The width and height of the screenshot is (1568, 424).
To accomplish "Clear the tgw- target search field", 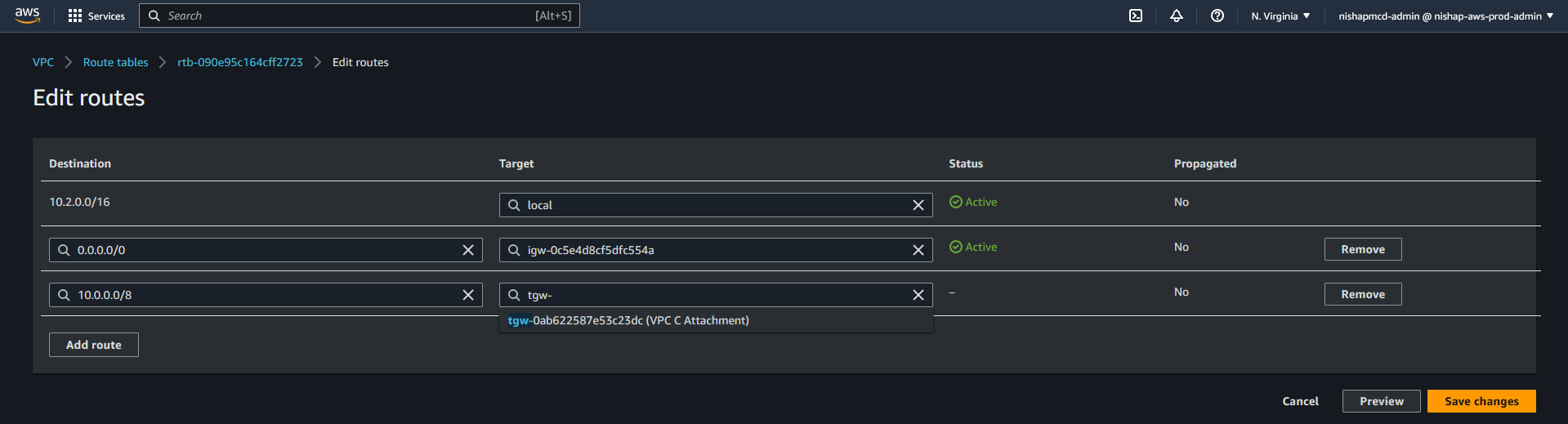I will tap(918, 295).
